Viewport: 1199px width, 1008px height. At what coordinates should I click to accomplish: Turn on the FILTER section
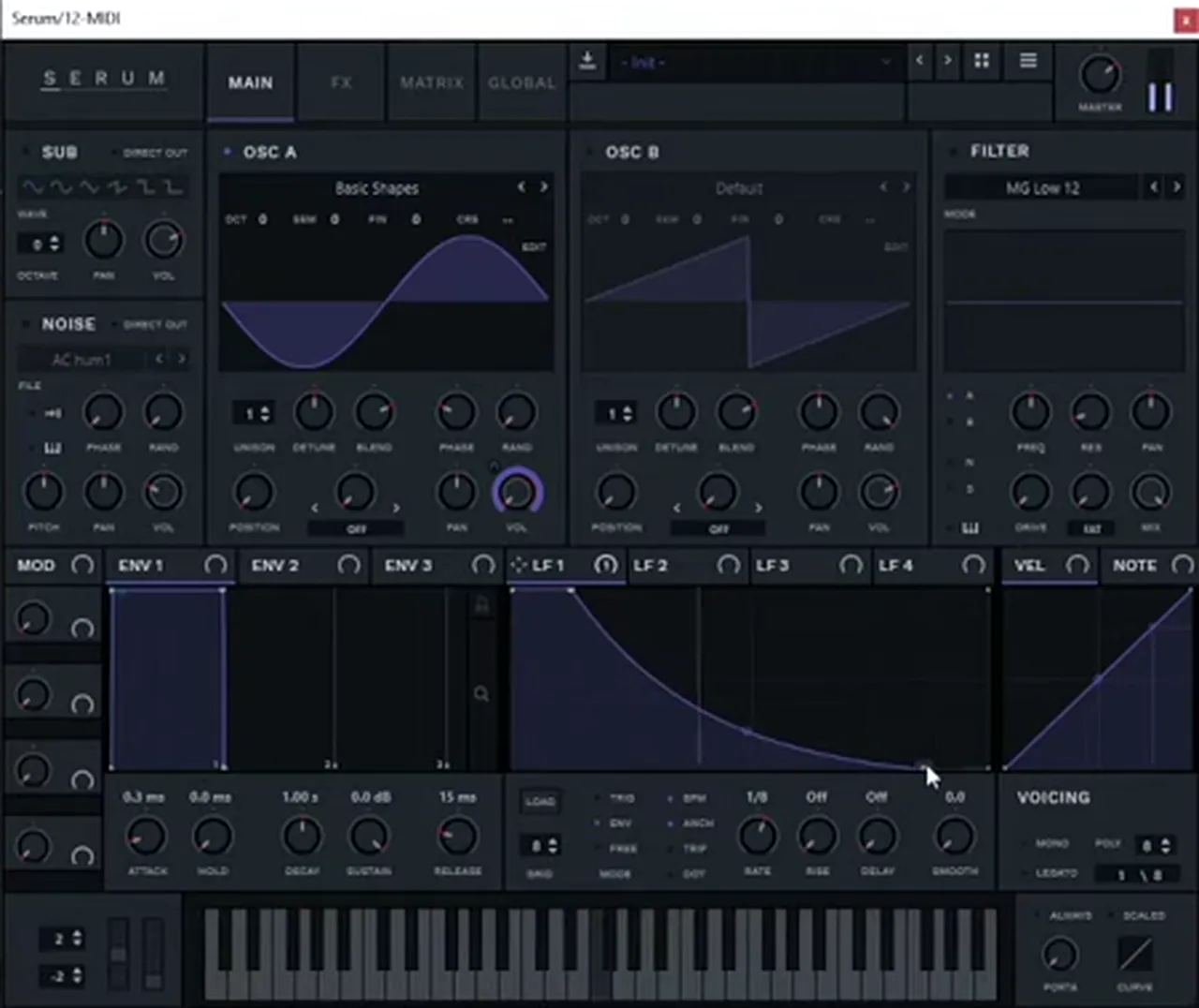(x=954, y=151)
